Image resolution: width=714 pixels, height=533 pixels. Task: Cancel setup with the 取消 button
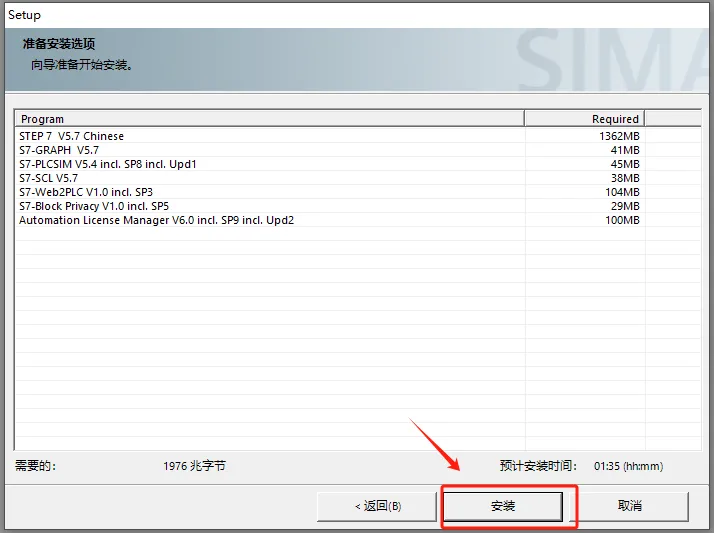pos(629,506)
